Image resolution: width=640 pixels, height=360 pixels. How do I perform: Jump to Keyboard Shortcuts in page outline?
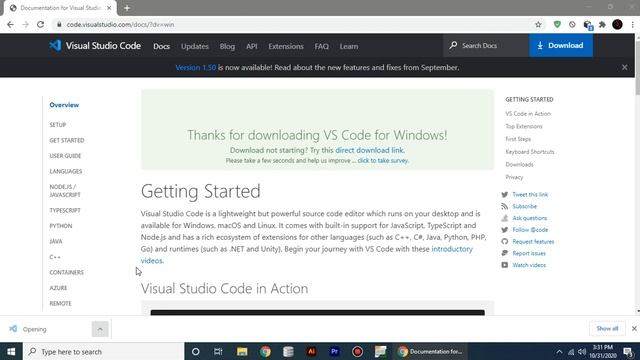point(530,152)
